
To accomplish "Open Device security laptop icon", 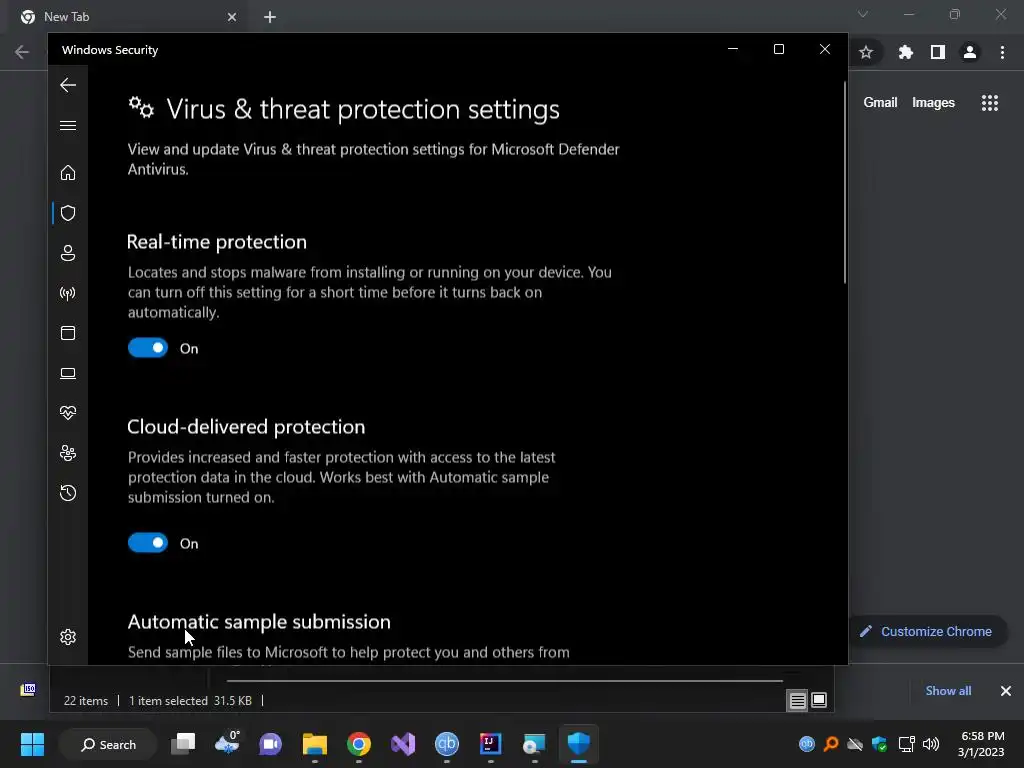I will (68, 373).
